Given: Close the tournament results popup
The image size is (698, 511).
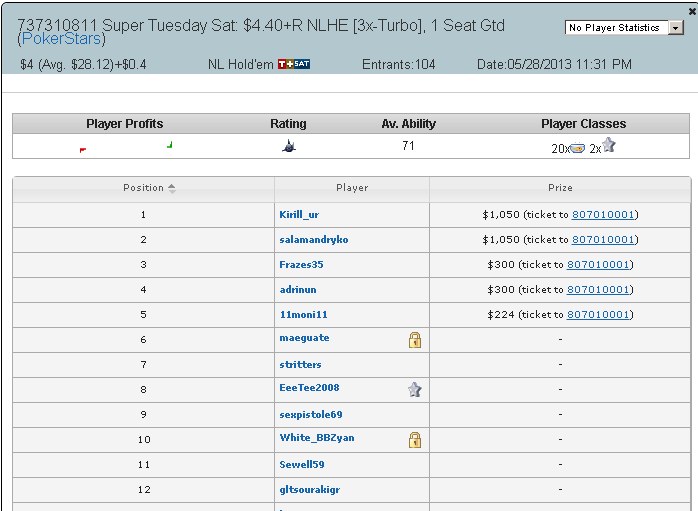Looking at the screenshot, I should pos(692,12).
